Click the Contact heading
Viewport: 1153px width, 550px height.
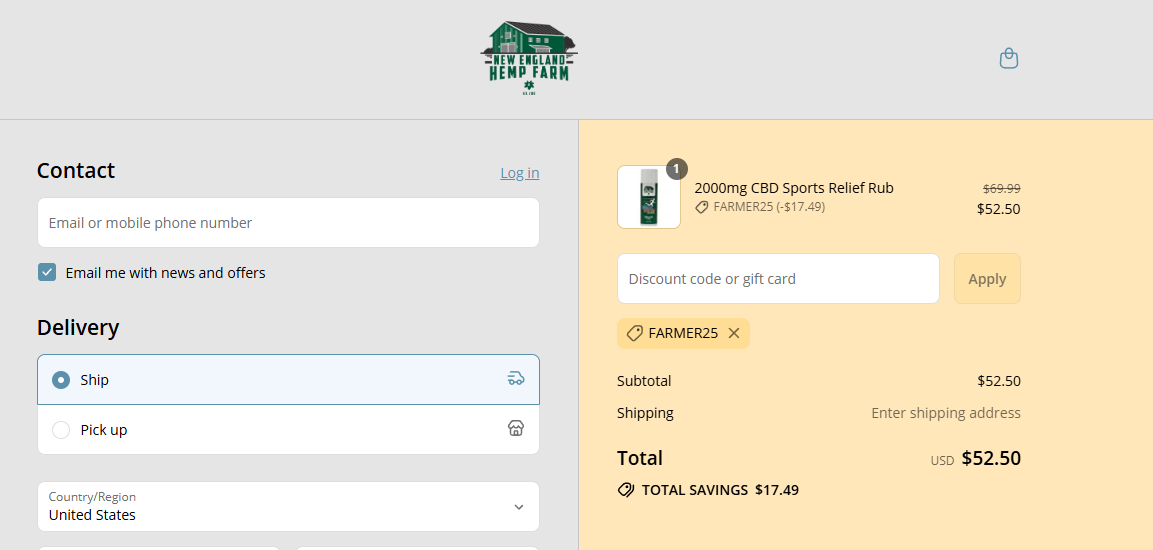(x=76, y=171)
